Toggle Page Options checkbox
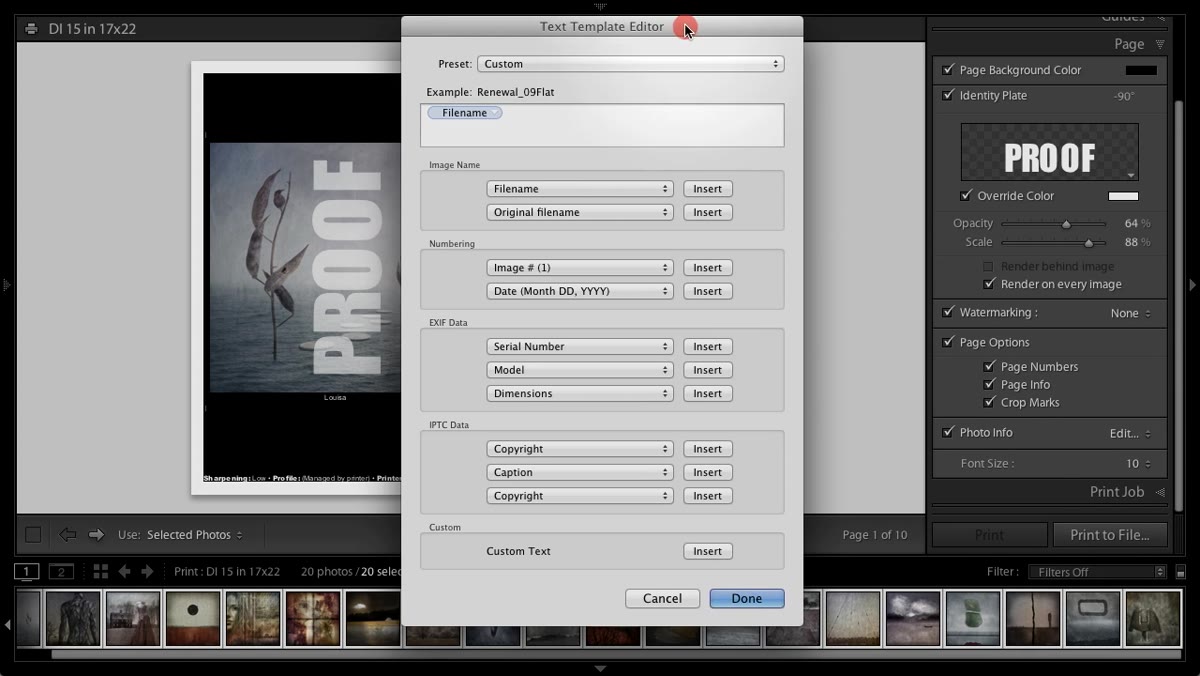Image resolution: width=1200 pixels, height=676 pixels. point(948,342)
